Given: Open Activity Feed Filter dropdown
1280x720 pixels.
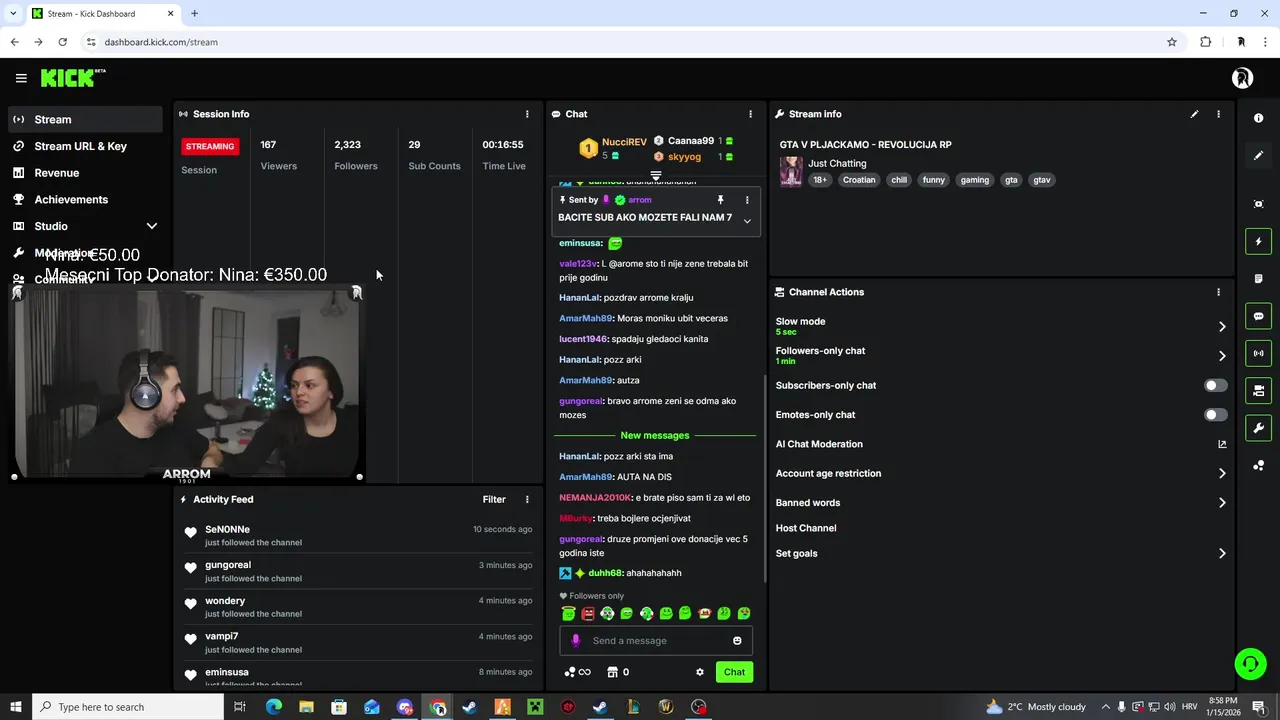Looking at the screenshot, I should click(494, 499).
